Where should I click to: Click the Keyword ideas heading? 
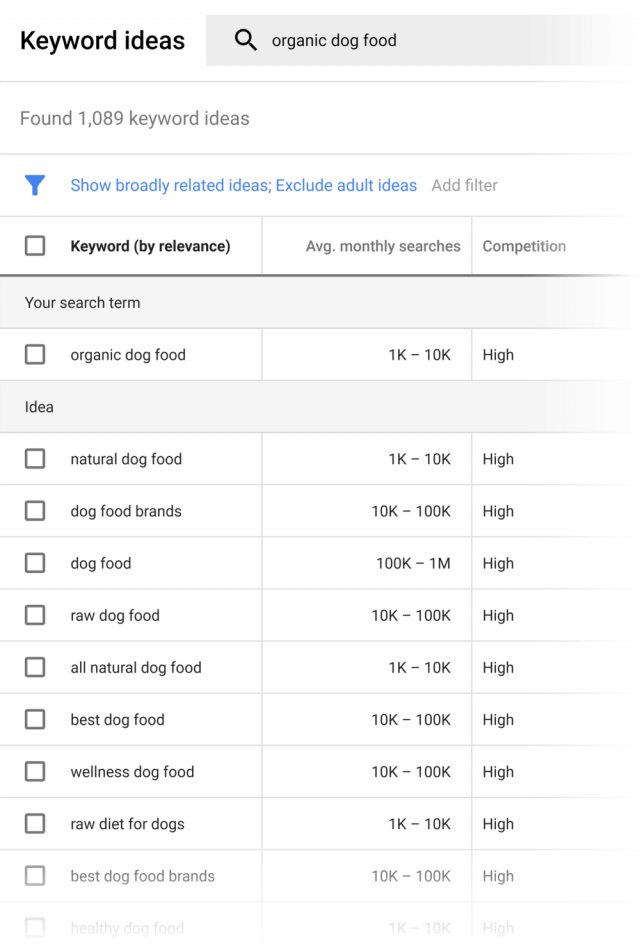[x=102, y=40]
